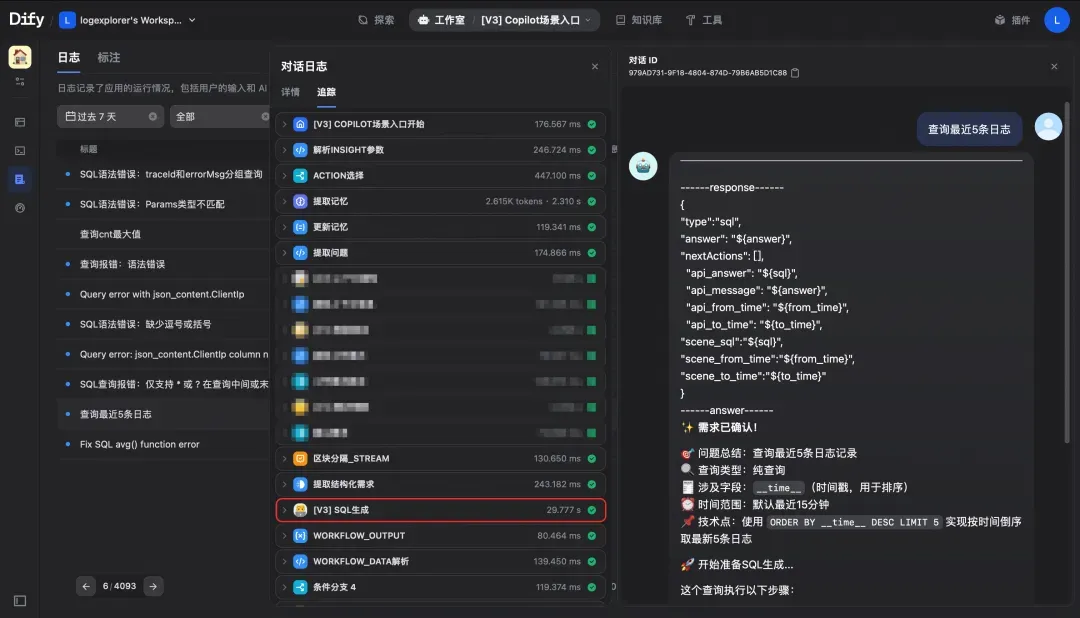Viewport: 1080px width, 618px height.
Task: Open the 全部 filter dropdown
Action: click(x=220, y=116)
